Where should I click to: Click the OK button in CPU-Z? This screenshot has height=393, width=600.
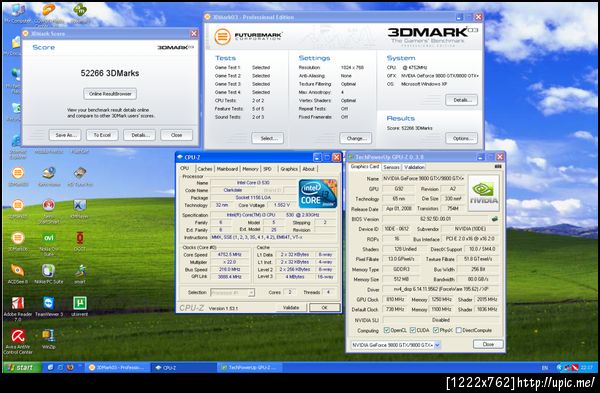pos(324,307)
